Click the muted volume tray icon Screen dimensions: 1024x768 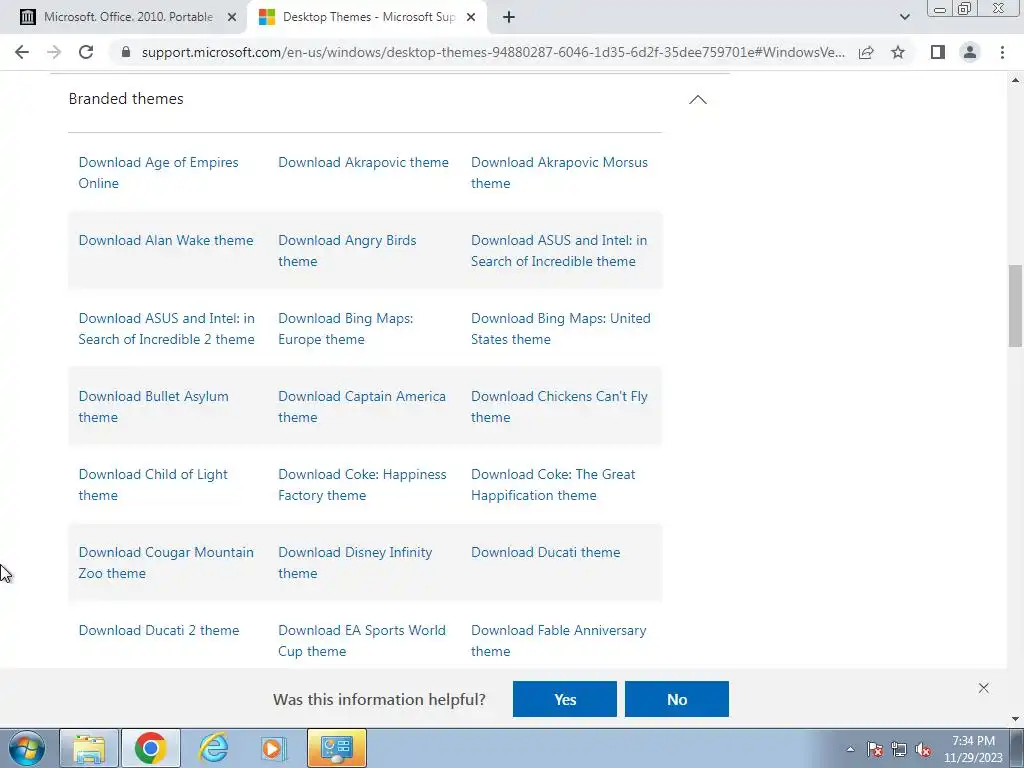923,749
